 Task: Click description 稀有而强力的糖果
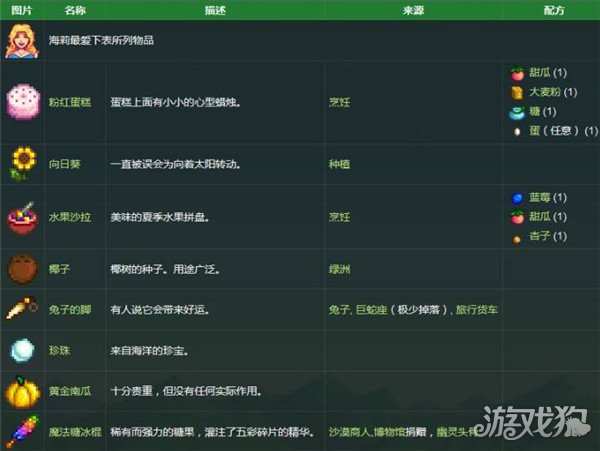pos(213,432)
